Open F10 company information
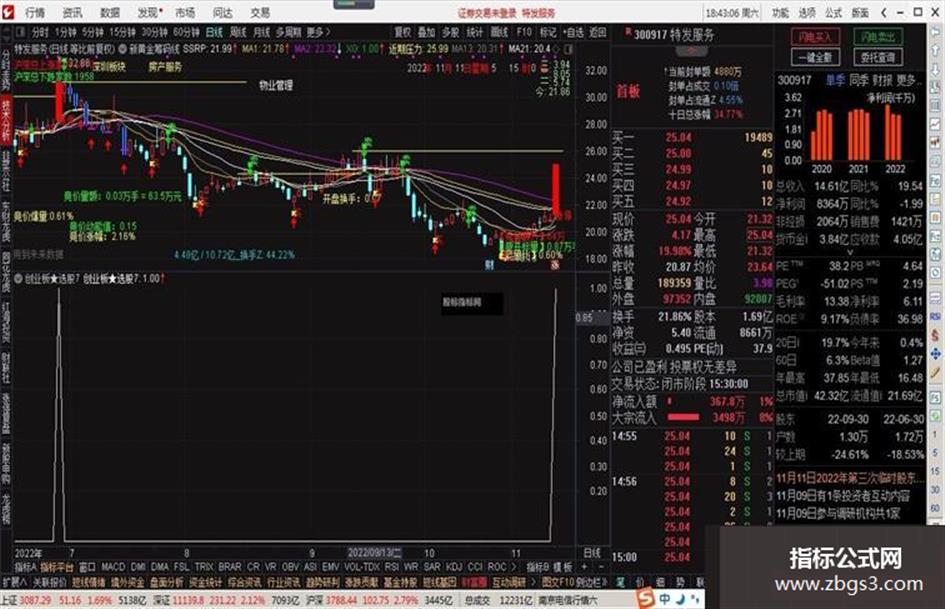Screen dimensions: 945x609 [x=524, y=32]
